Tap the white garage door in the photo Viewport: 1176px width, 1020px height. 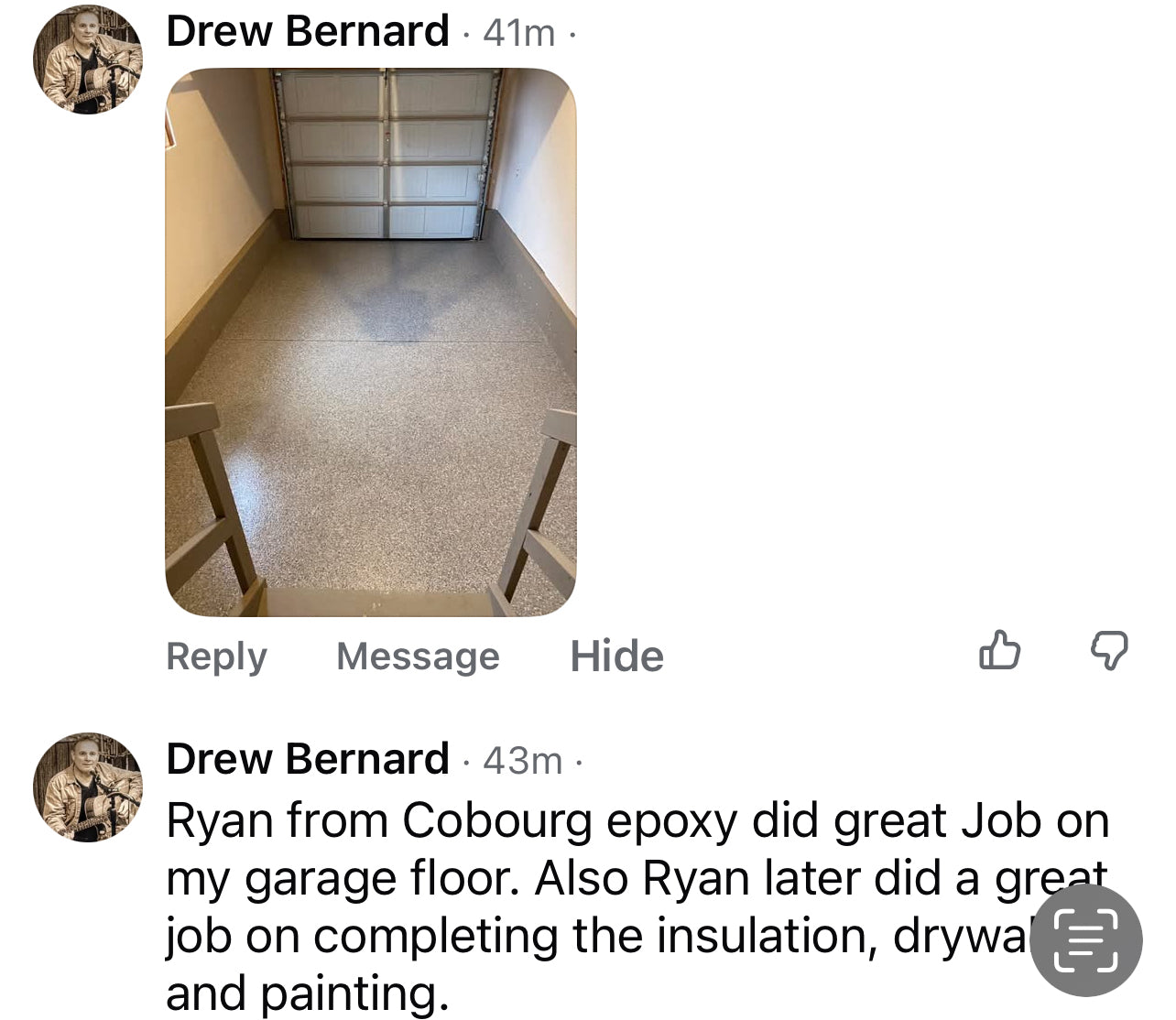click(x=387, y=153)
